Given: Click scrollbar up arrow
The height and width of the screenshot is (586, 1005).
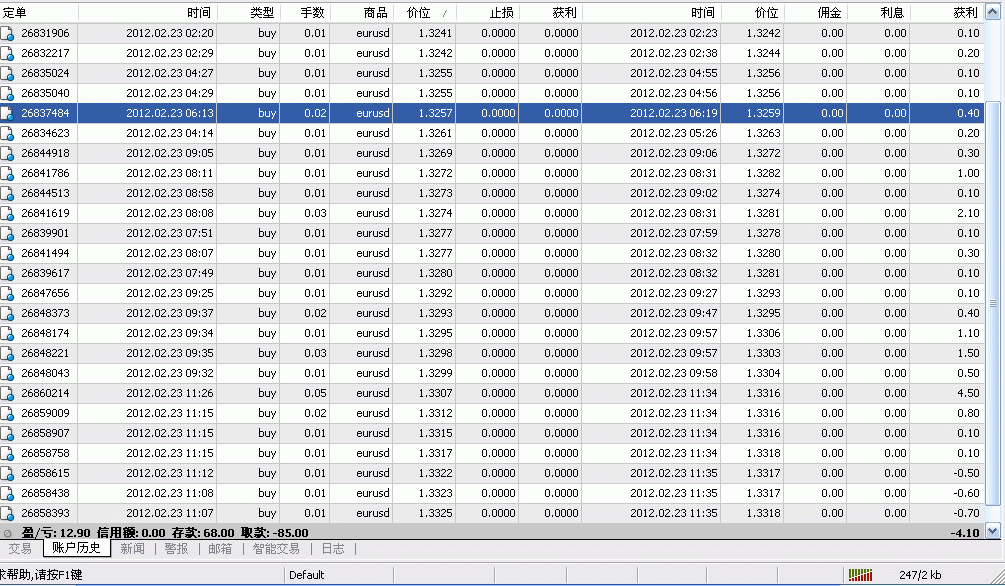Looking at the screenshot, I should pos(993,13).
